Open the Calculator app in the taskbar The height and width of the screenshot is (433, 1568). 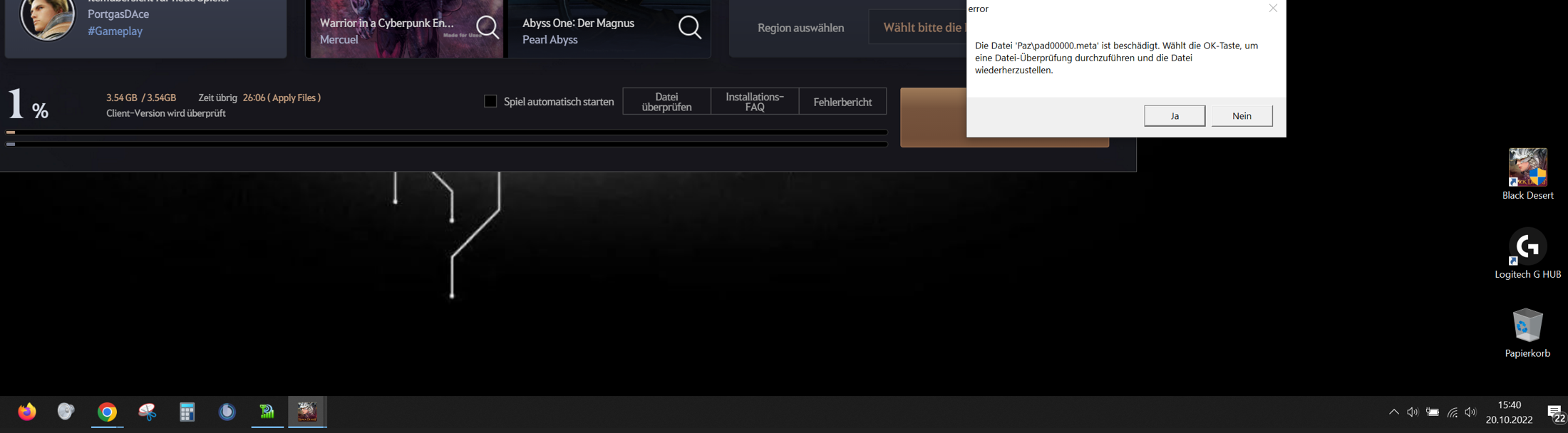(187, 412)
